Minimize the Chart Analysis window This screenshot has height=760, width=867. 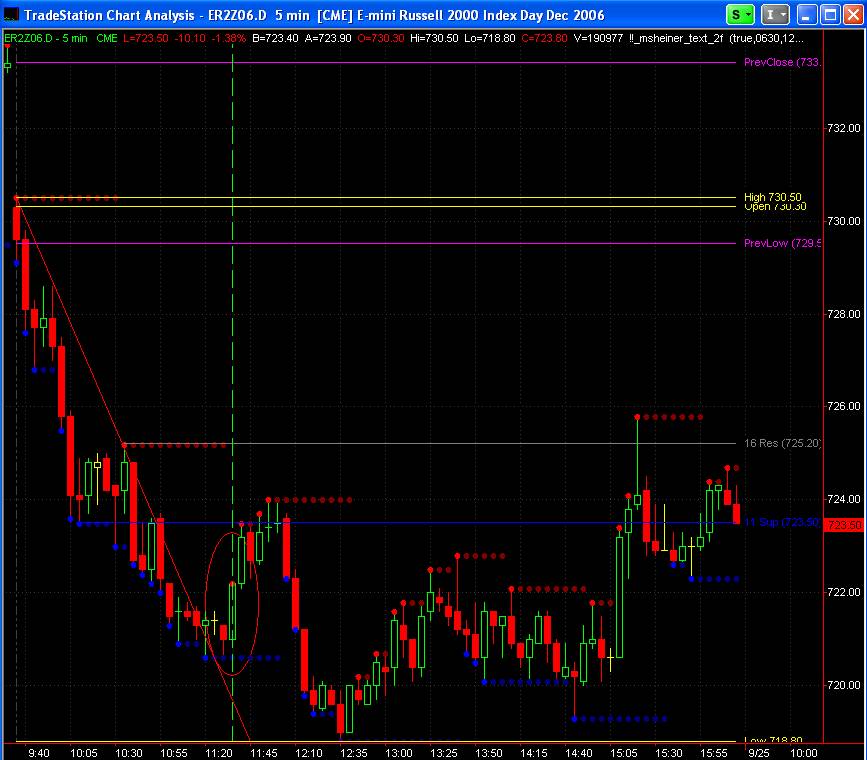pyautogui.click(x=806, y=15)
